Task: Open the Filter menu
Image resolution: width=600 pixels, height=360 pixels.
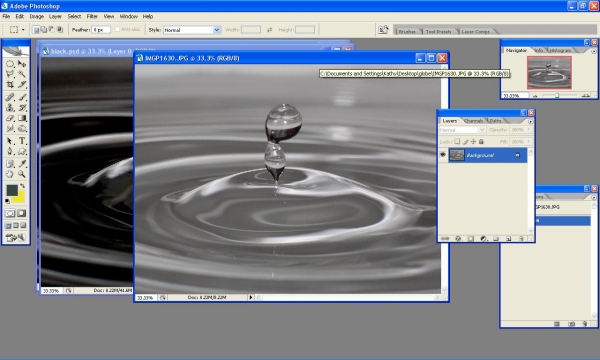Action: coord(92,16)
